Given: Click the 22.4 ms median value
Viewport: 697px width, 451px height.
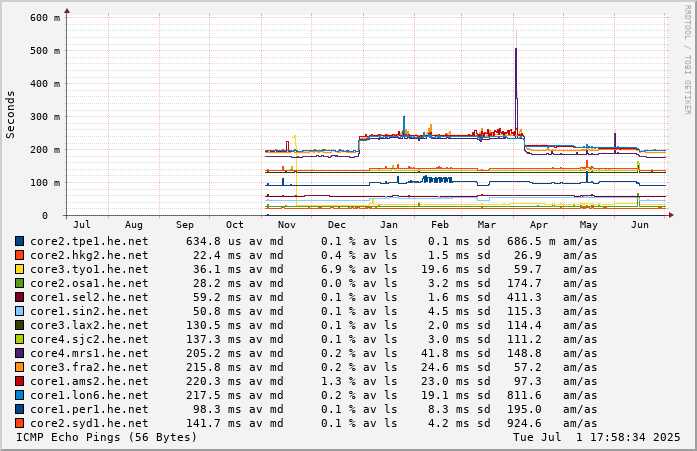Looking at the screenshot, I should pyautogui.click(x=217, y=255).
